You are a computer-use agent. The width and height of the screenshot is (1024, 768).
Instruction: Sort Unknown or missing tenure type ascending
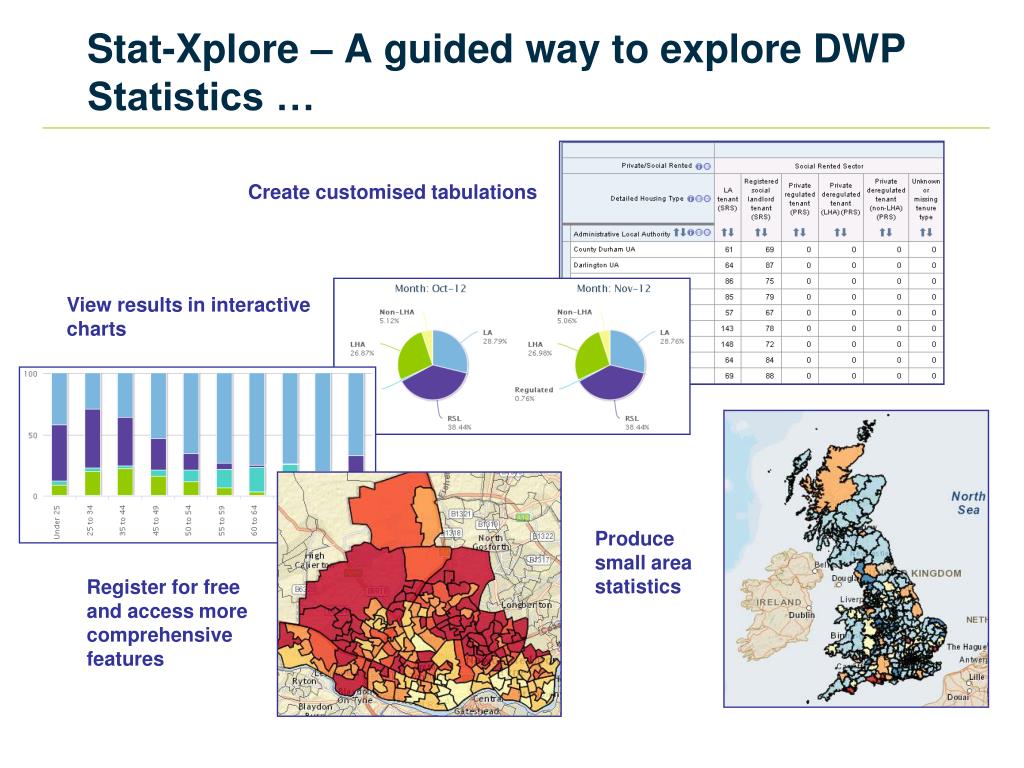pos(922,232)
